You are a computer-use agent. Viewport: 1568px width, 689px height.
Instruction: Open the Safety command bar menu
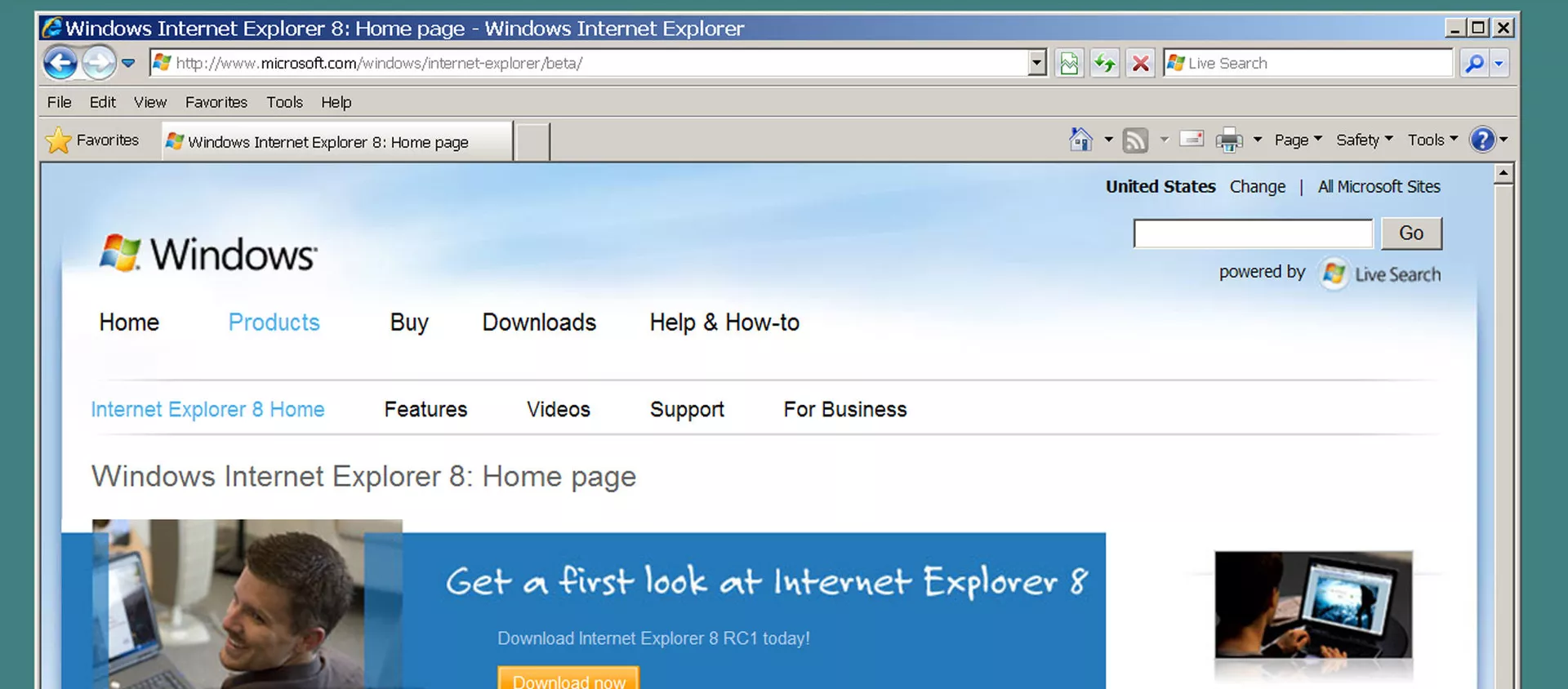[x=1364, y=140]
